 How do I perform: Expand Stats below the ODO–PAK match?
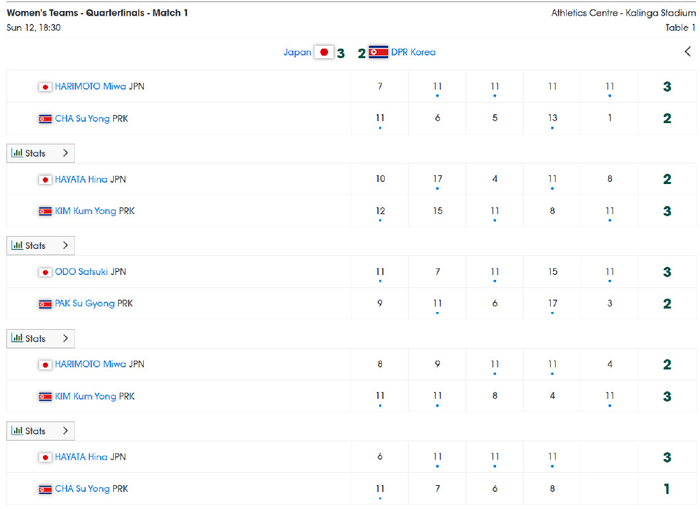(x=40, y=338)
